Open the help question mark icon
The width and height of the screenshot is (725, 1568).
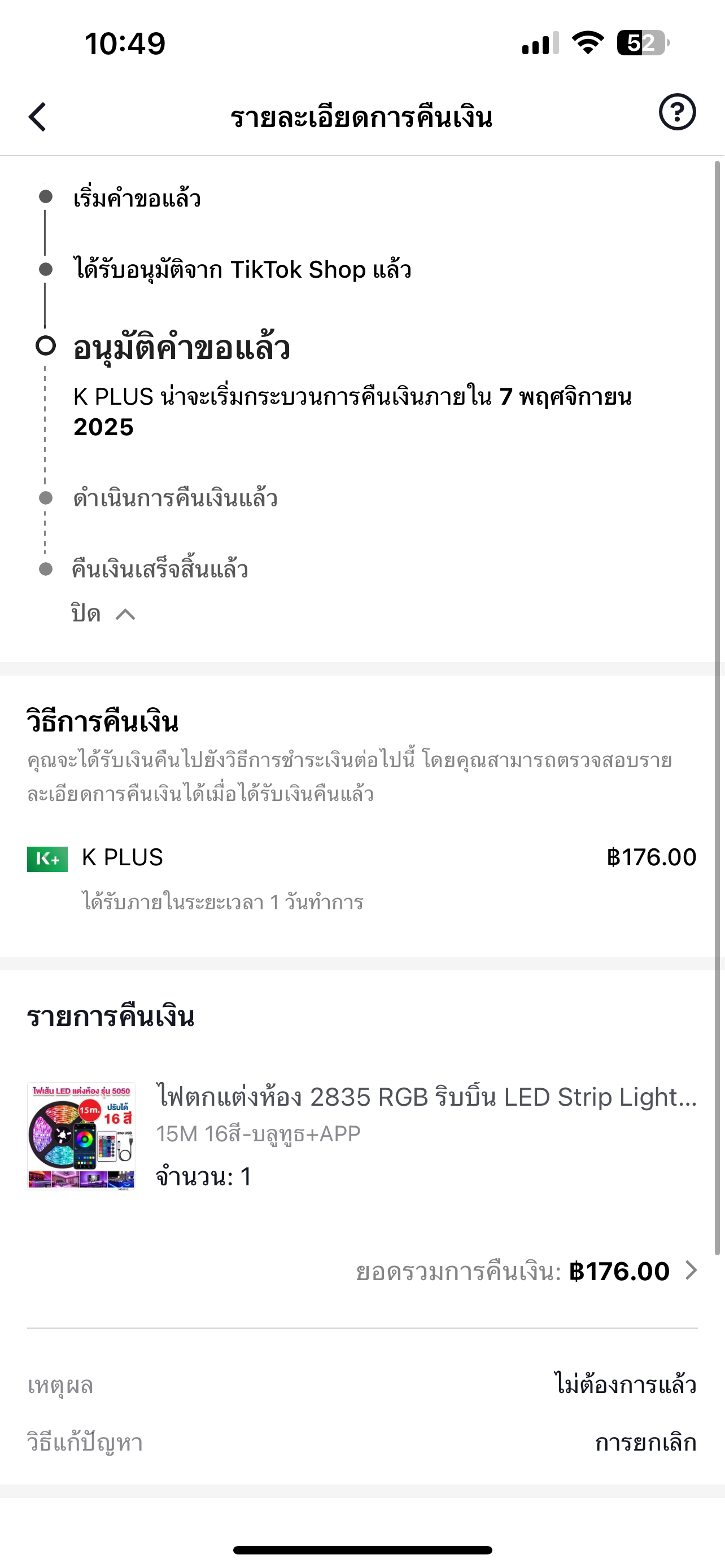[x=677, y=112]
